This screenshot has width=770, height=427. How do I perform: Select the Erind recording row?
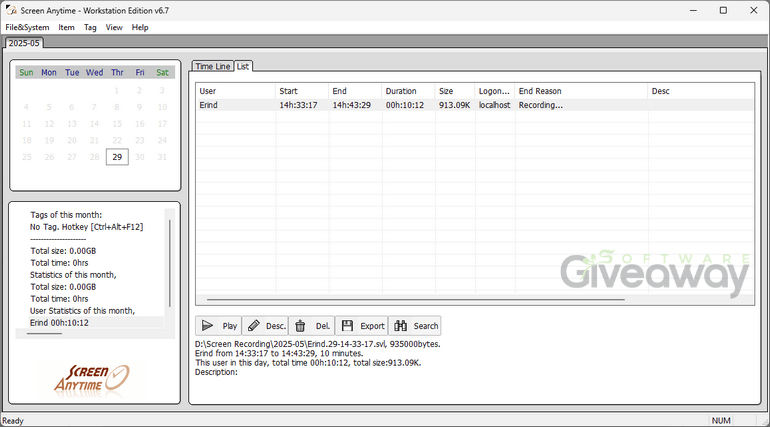[475, 105]
